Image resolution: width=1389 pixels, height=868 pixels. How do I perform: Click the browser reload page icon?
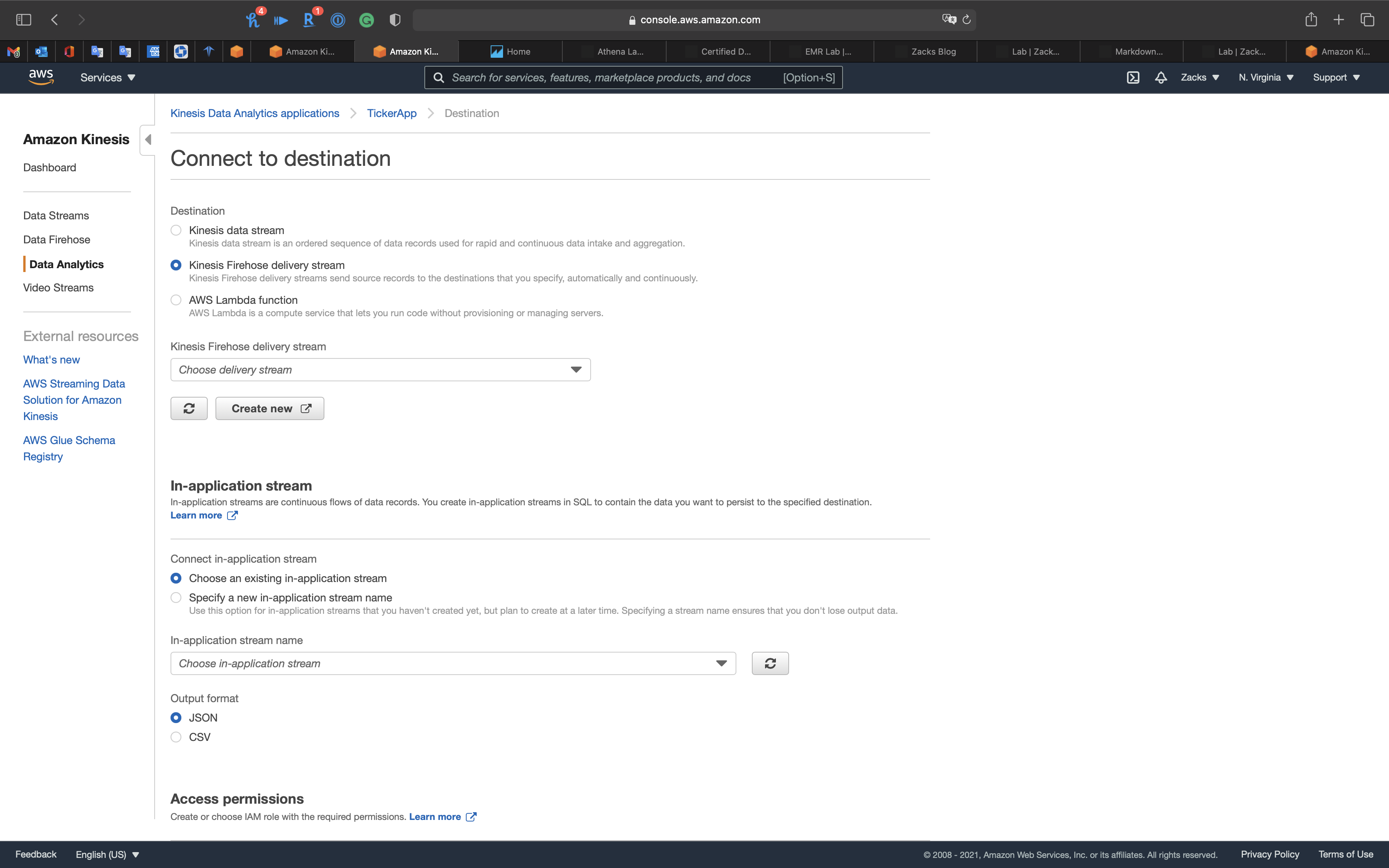point(967,19)
